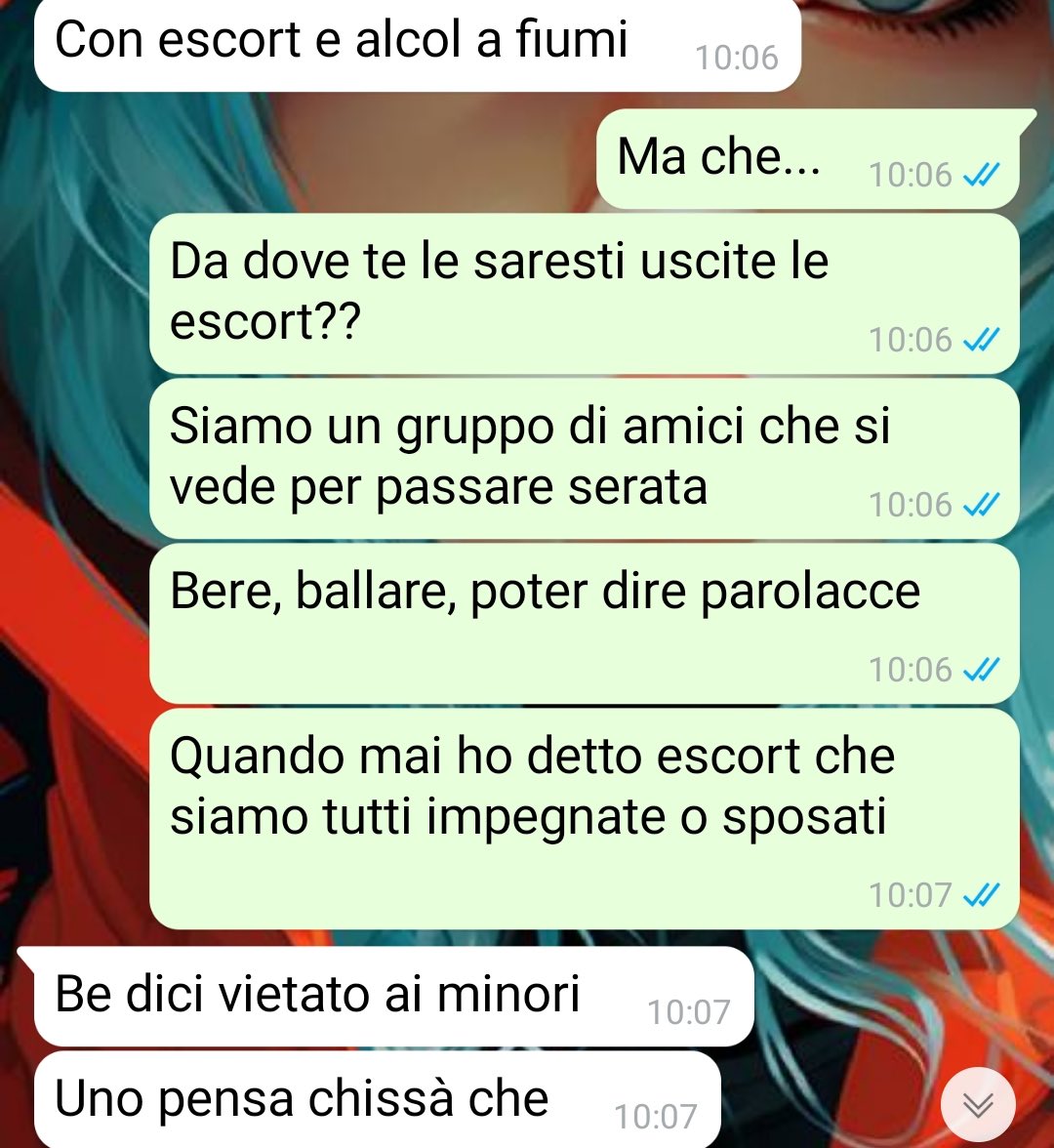Select the 'Da dove te le saresti uscite' message
This screenshot has width=1054, height=1148.
(584, 294)
